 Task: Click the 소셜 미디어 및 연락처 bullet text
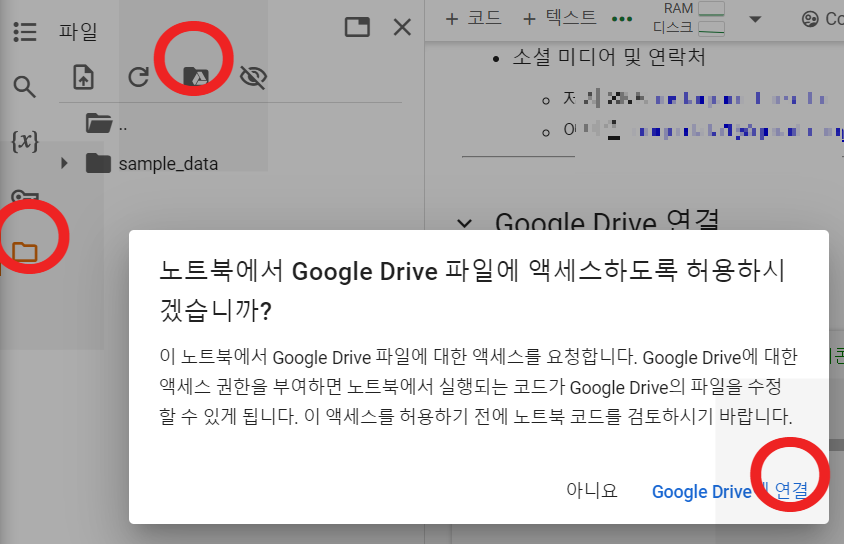(609, 57)
